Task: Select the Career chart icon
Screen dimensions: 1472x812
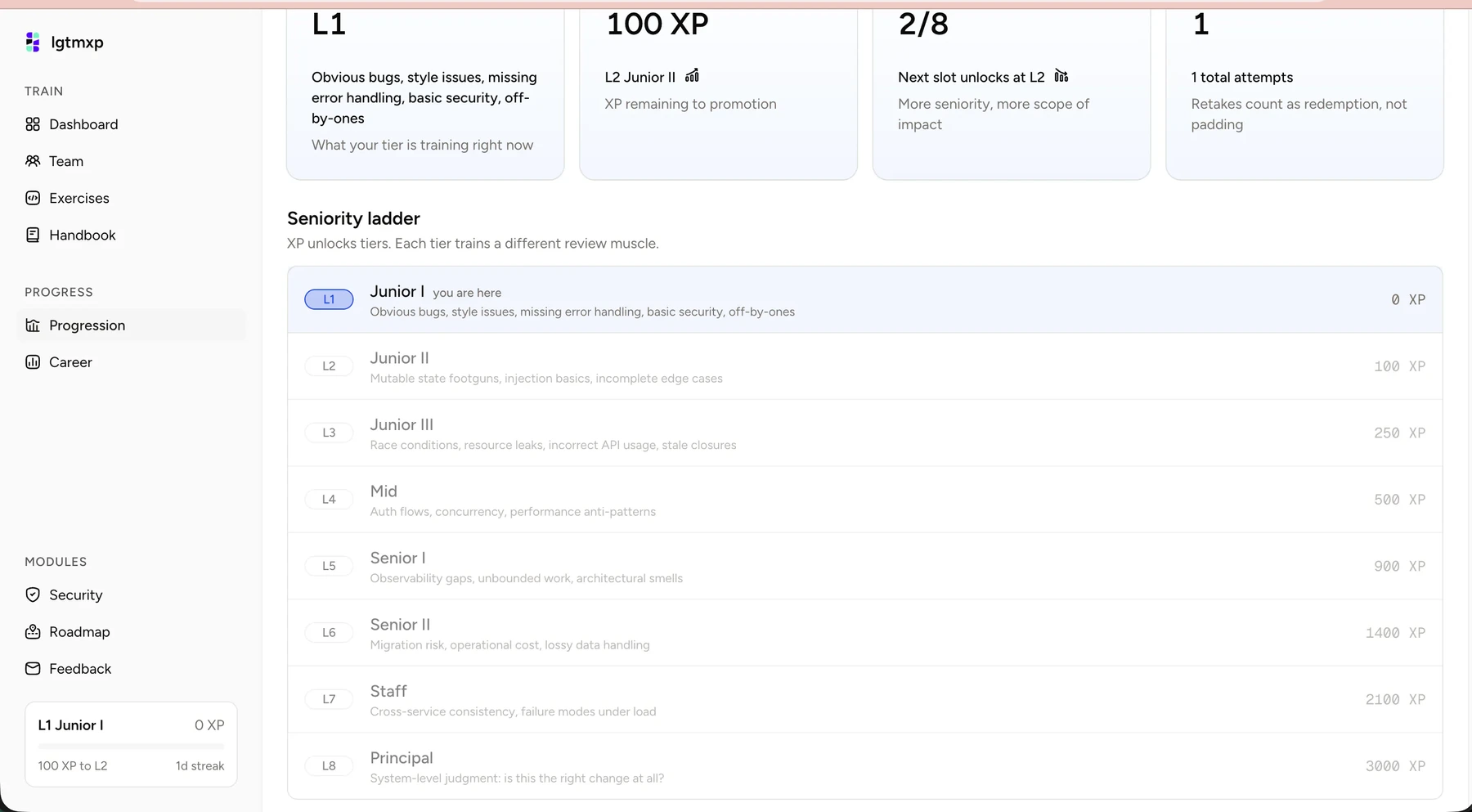Action: pos(33,362)
